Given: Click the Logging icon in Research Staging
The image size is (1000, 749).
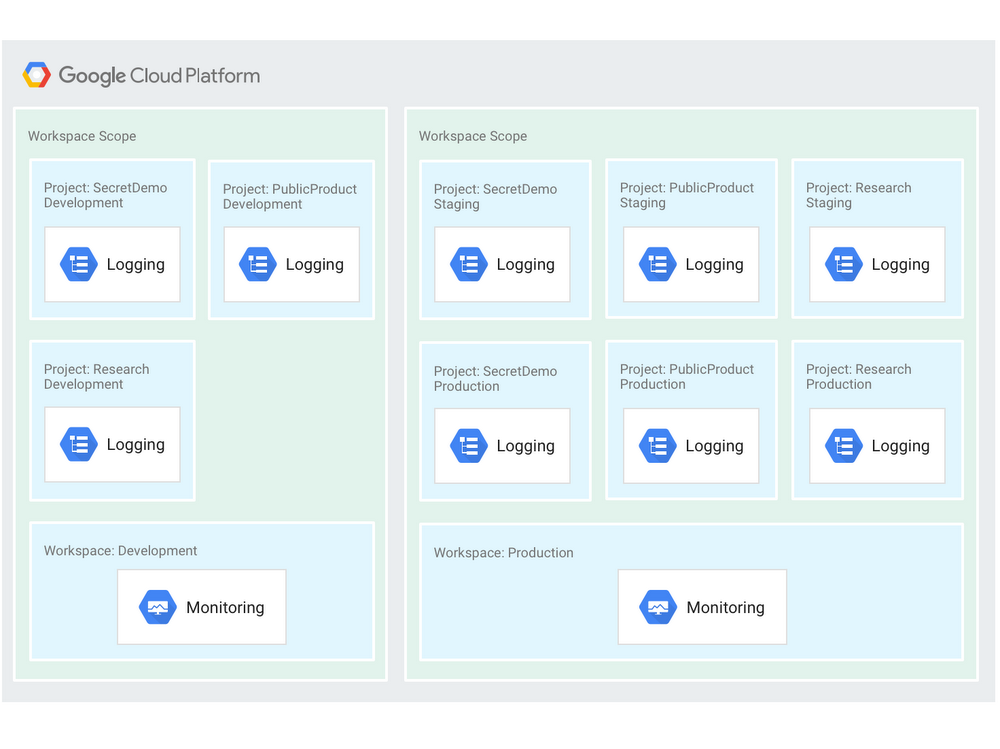Looking at the screenshot, I should click(x=844, y=264).
